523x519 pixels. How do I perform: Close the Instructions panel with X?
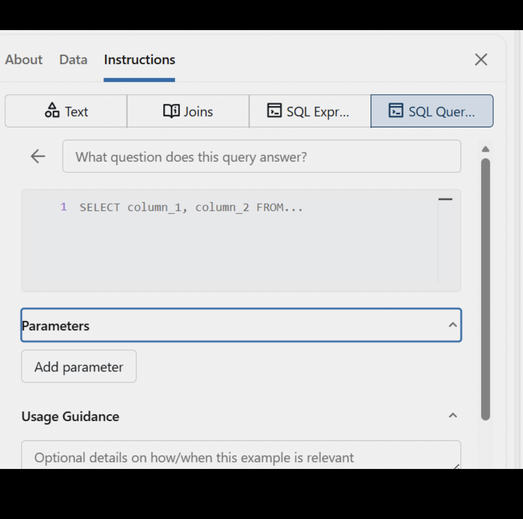tap(481, 60)
